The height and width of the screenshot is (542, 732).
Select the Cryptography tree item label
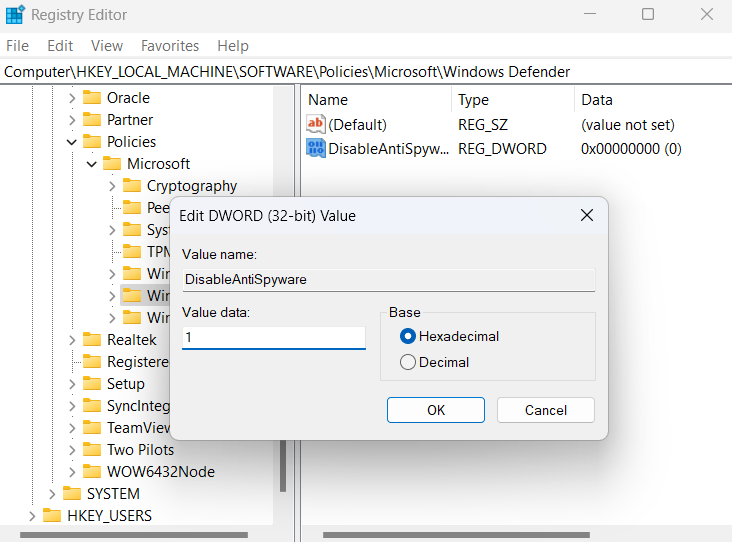point(192,186)
